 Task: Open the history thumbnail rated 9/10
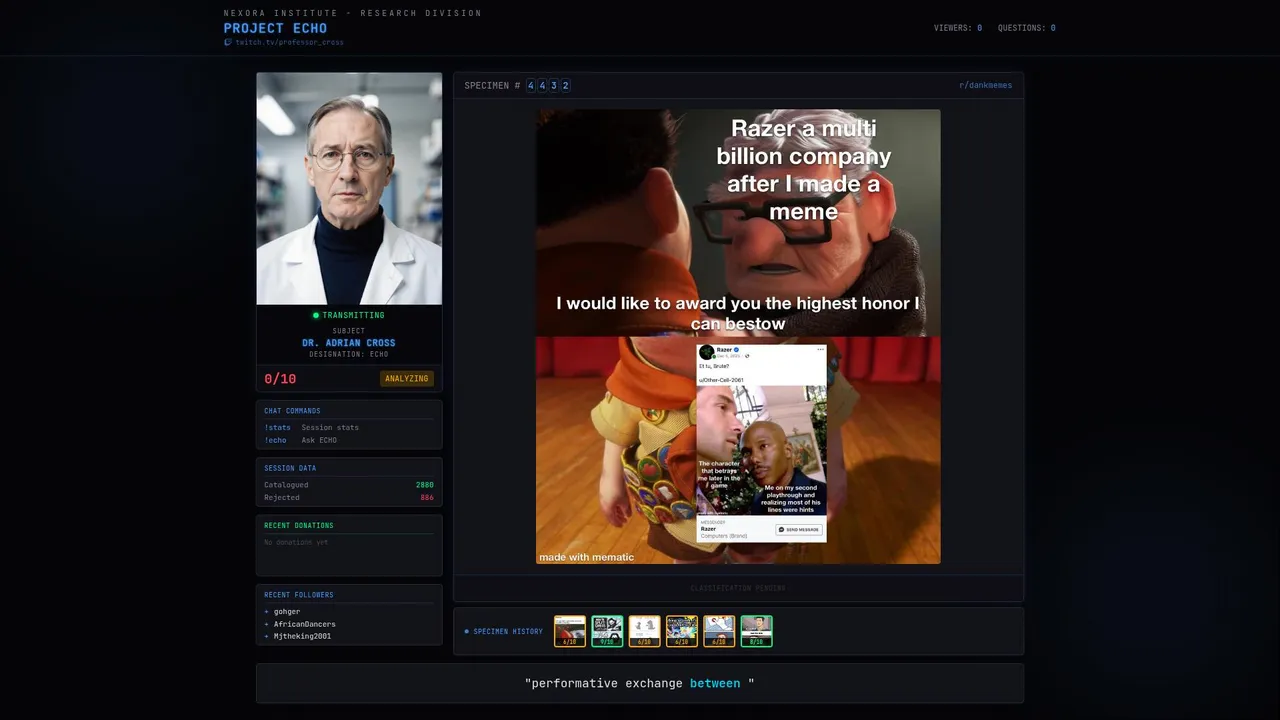point(607,631)
